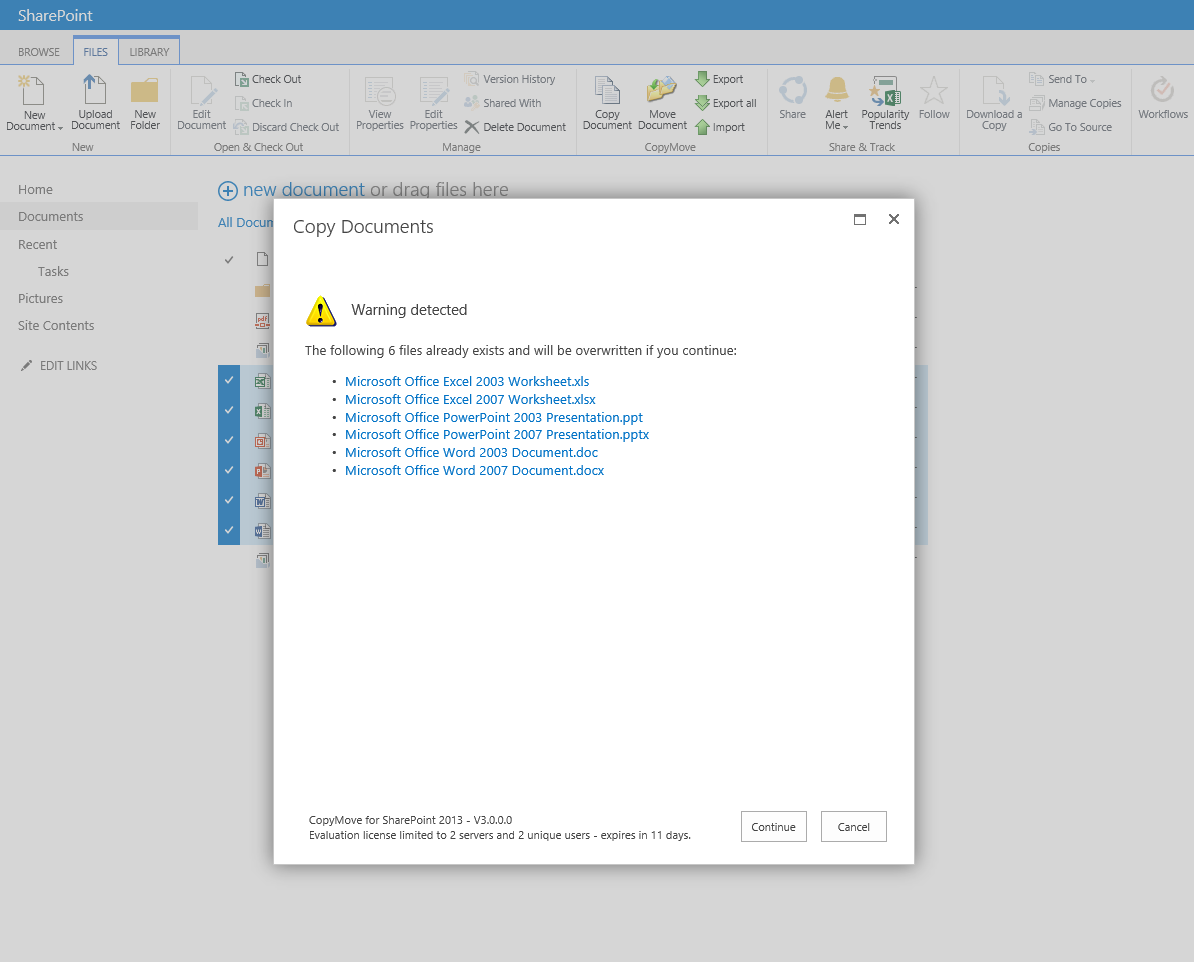Screen dimensions: 1194x962
Task: Click the pencil icon beside EDIT LINKS
Action: click(x=26, y=366)
